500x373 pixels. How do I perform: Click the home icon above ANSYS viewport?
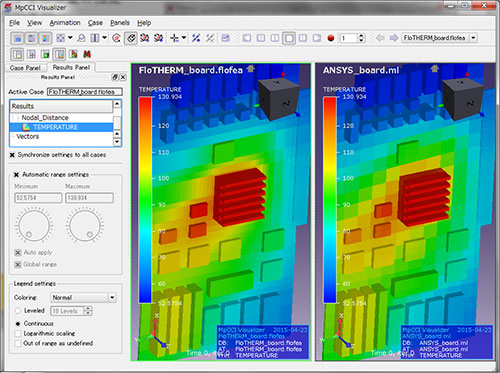pos(434,69)
